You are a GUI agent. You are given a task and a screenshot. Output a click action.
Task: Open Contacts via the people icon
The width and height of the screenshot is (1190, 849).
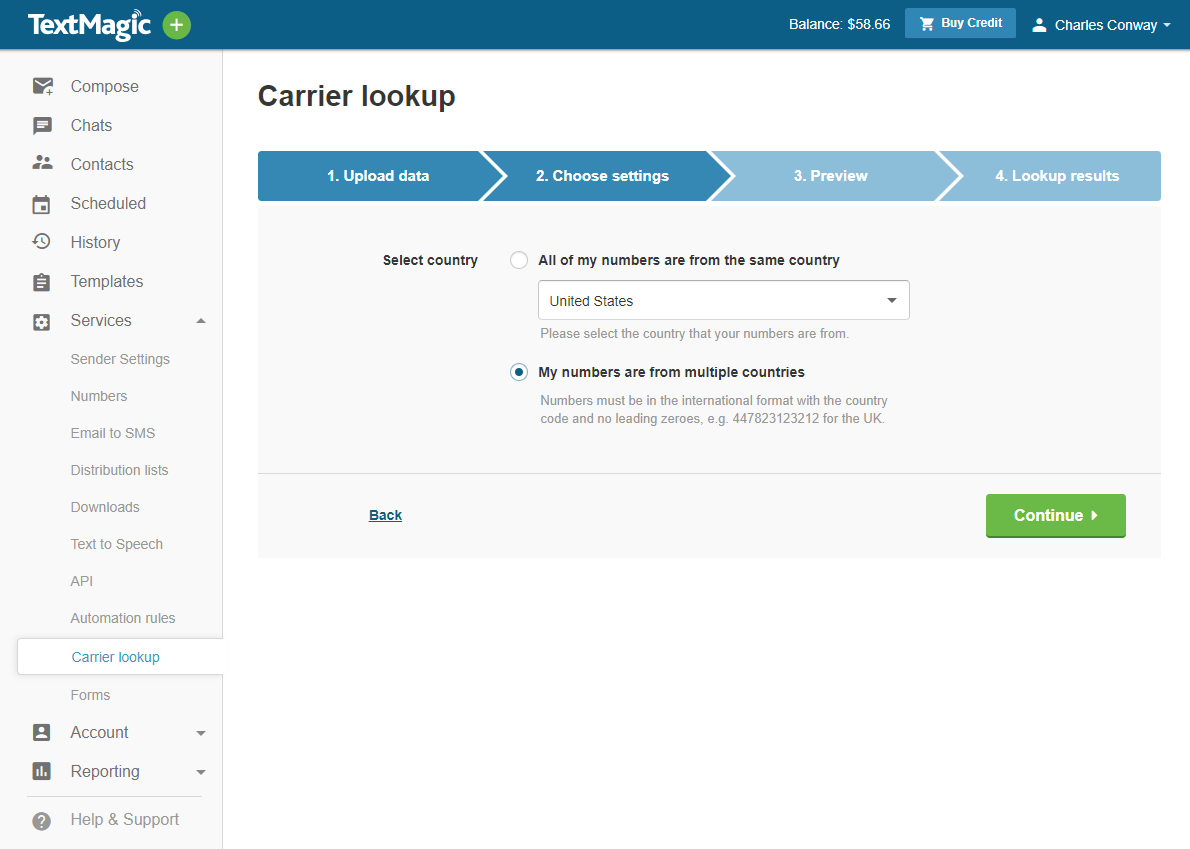41,163
